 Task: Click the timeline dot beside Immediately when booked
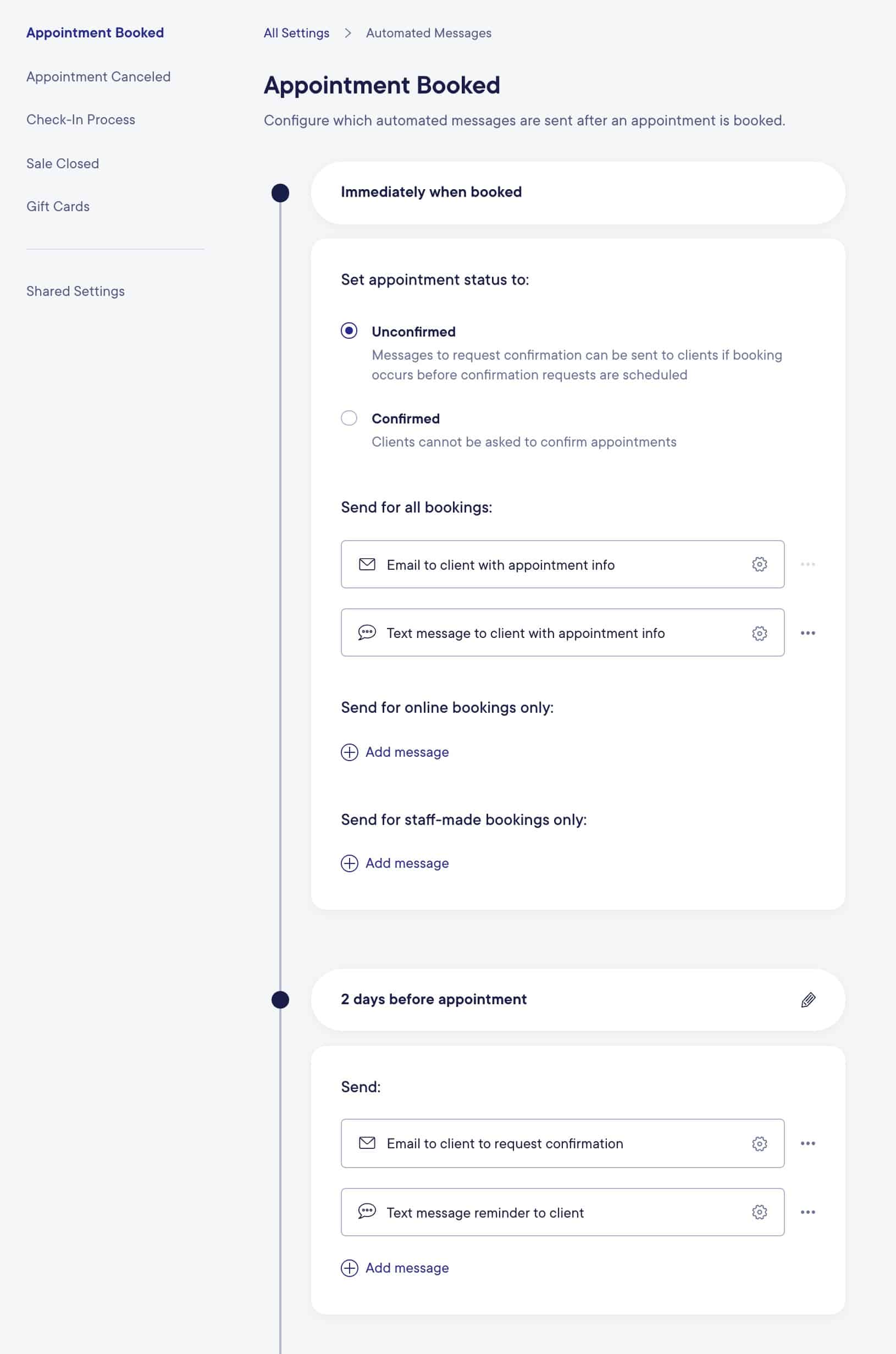click(x=280, y=193)
